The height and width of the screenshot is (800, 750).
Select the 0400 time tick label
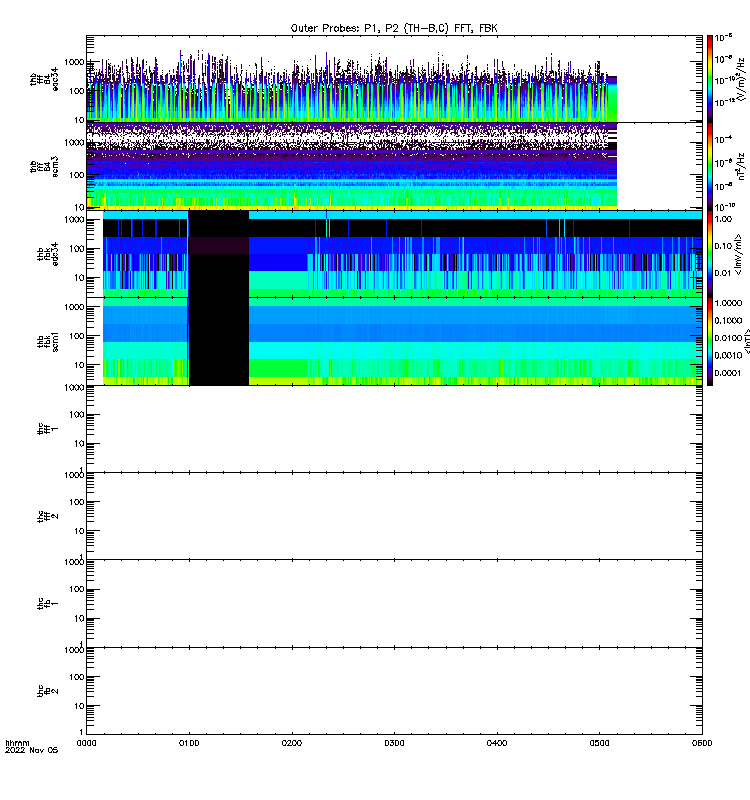coord(497,743)
